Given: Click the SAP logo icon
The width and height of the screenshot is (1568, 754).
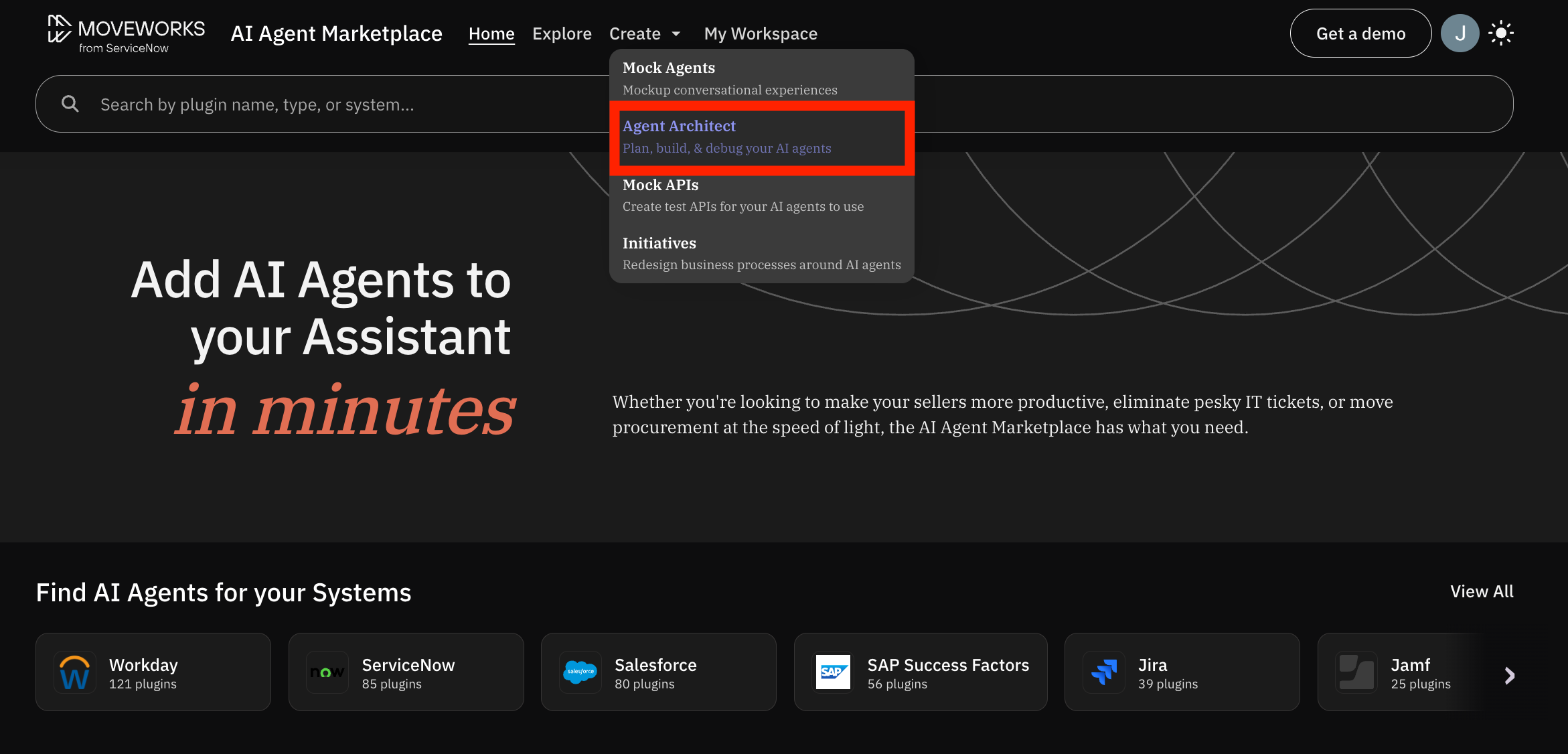Looking at the screenshot, I should [x=833, y=672].
